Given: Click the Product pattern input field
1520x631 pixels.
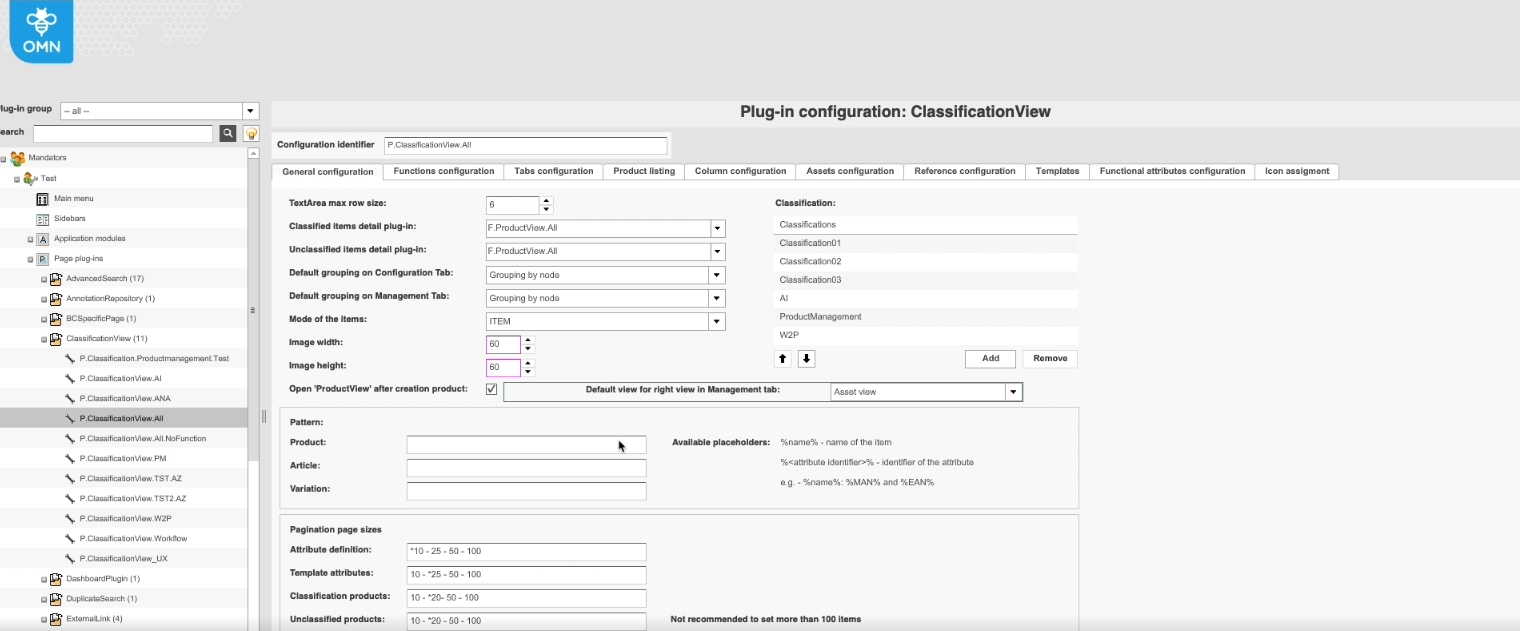Looking at the screenshot, I should click(x=526, y=444).
